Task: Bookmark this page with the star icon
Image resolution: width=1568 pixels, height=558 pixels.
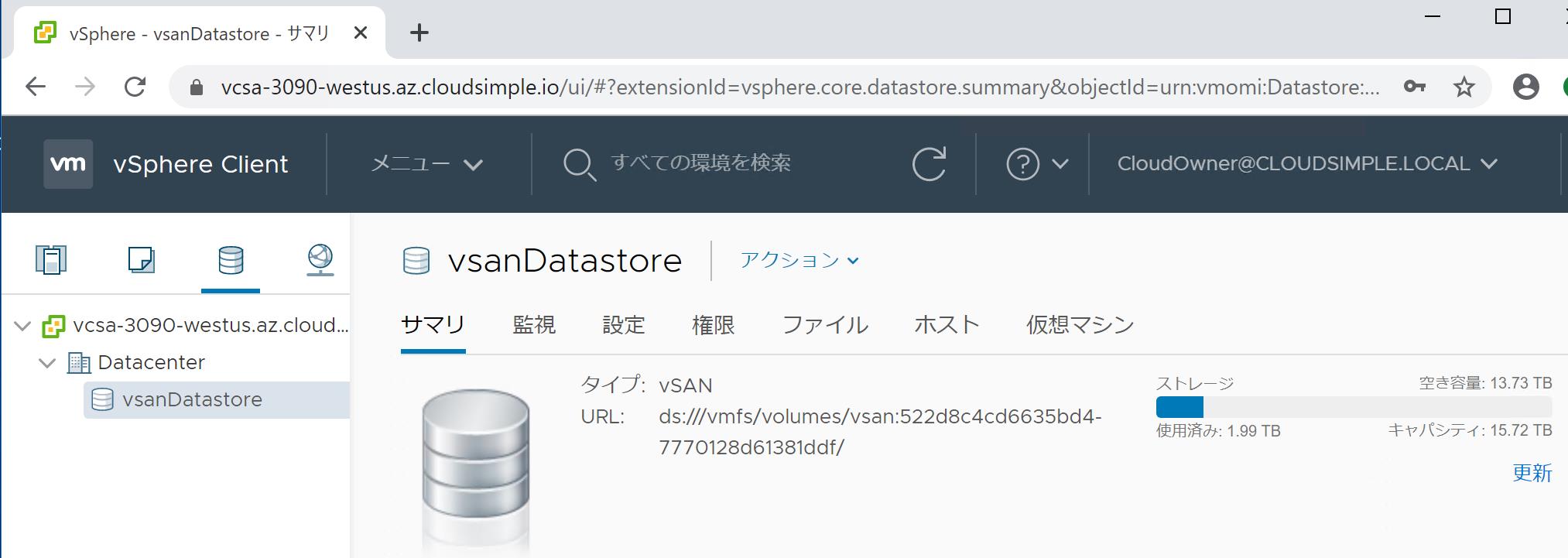Action: pyautogui.click(x=1464, y=87)
